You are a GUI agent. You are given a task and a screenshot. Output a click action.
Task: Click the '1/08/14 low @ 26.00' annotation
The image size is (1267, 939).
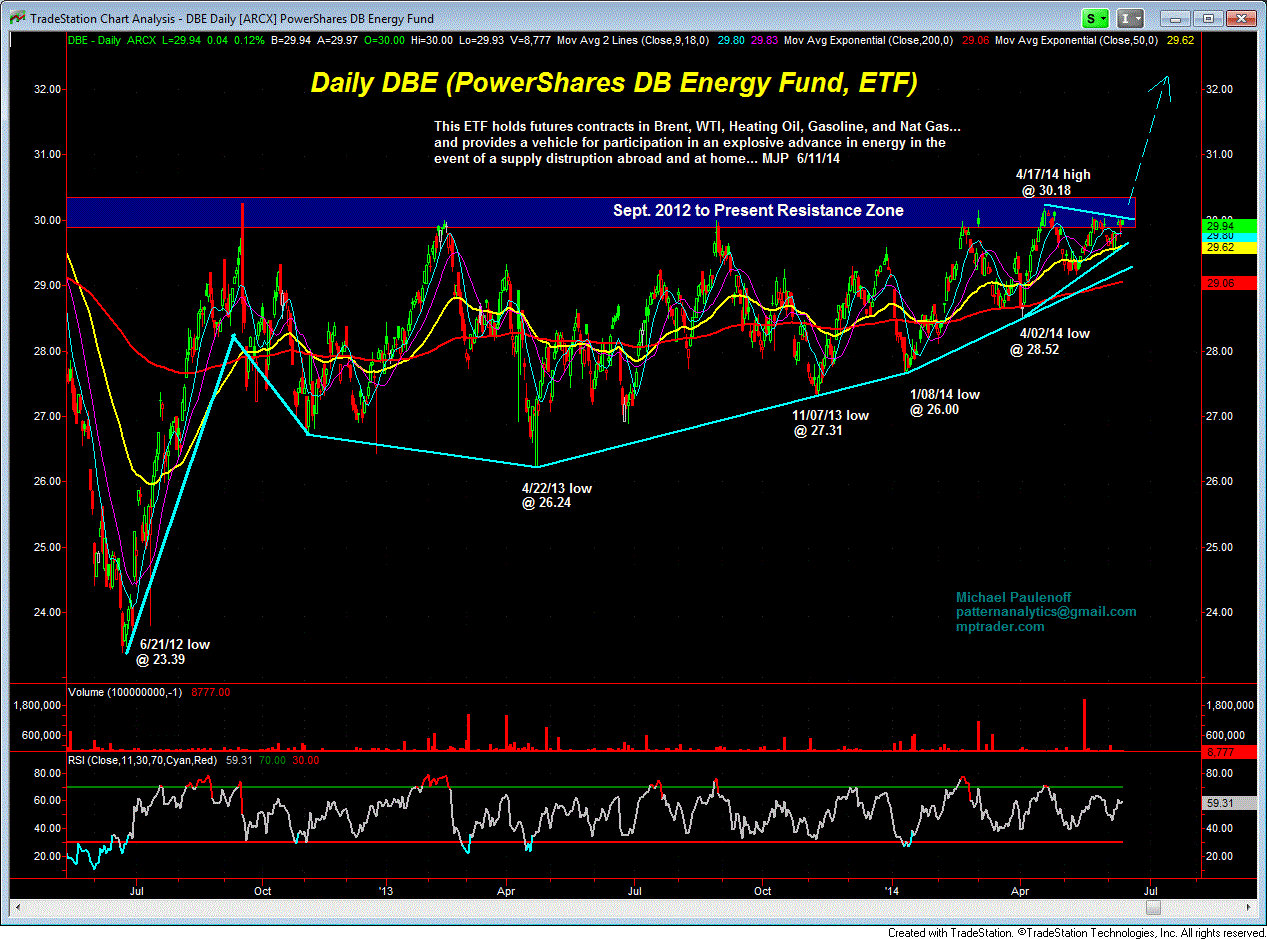tap(945, 401)
